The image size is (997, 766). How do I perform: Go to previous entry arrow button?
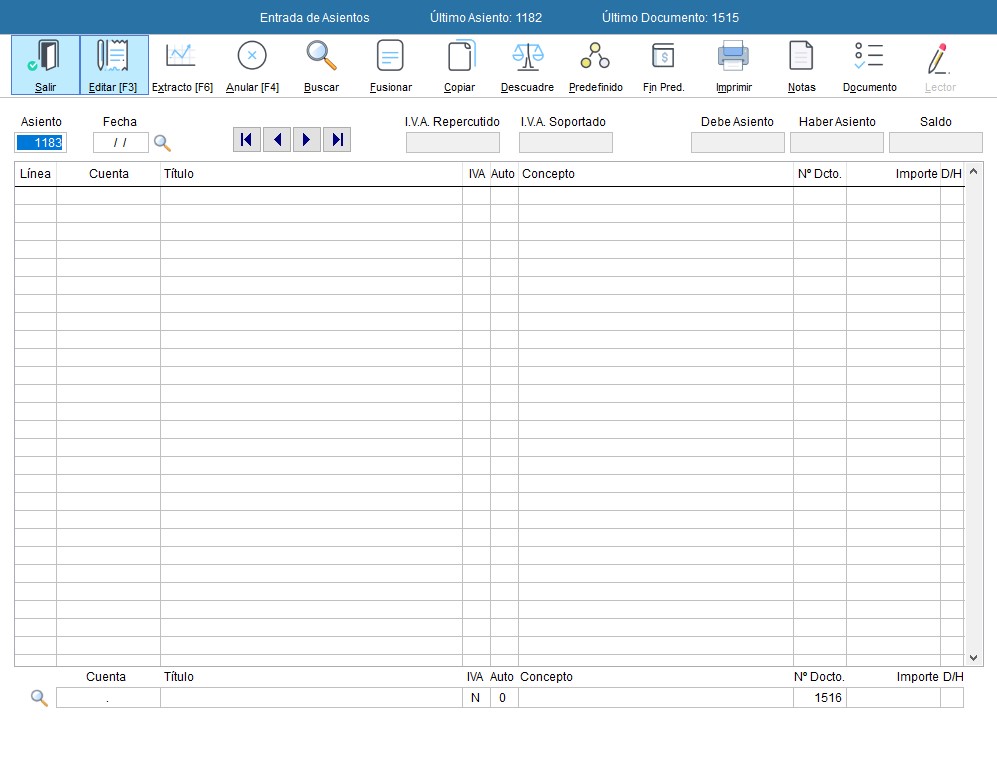pyautogui.click(x=276, y=140)
